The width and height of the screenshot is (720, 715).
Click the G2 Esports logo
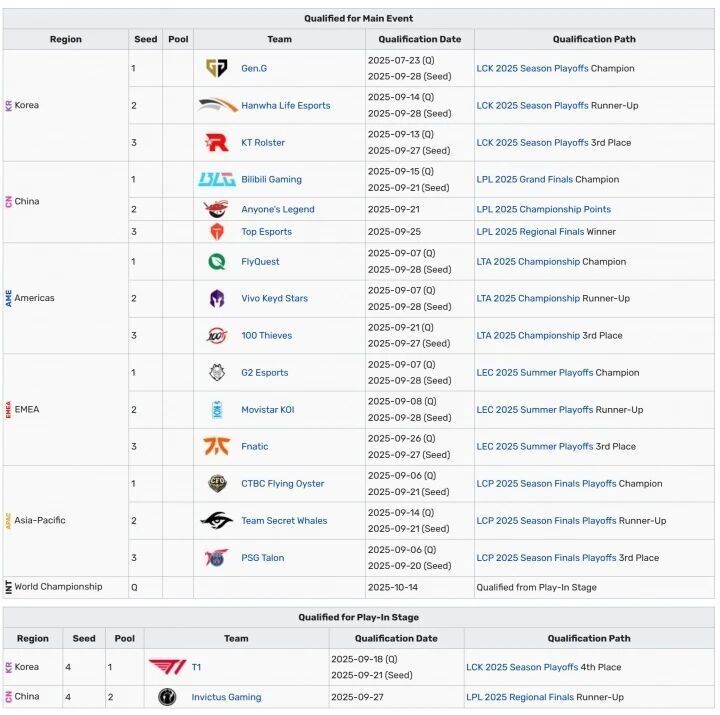click(217, 373)
